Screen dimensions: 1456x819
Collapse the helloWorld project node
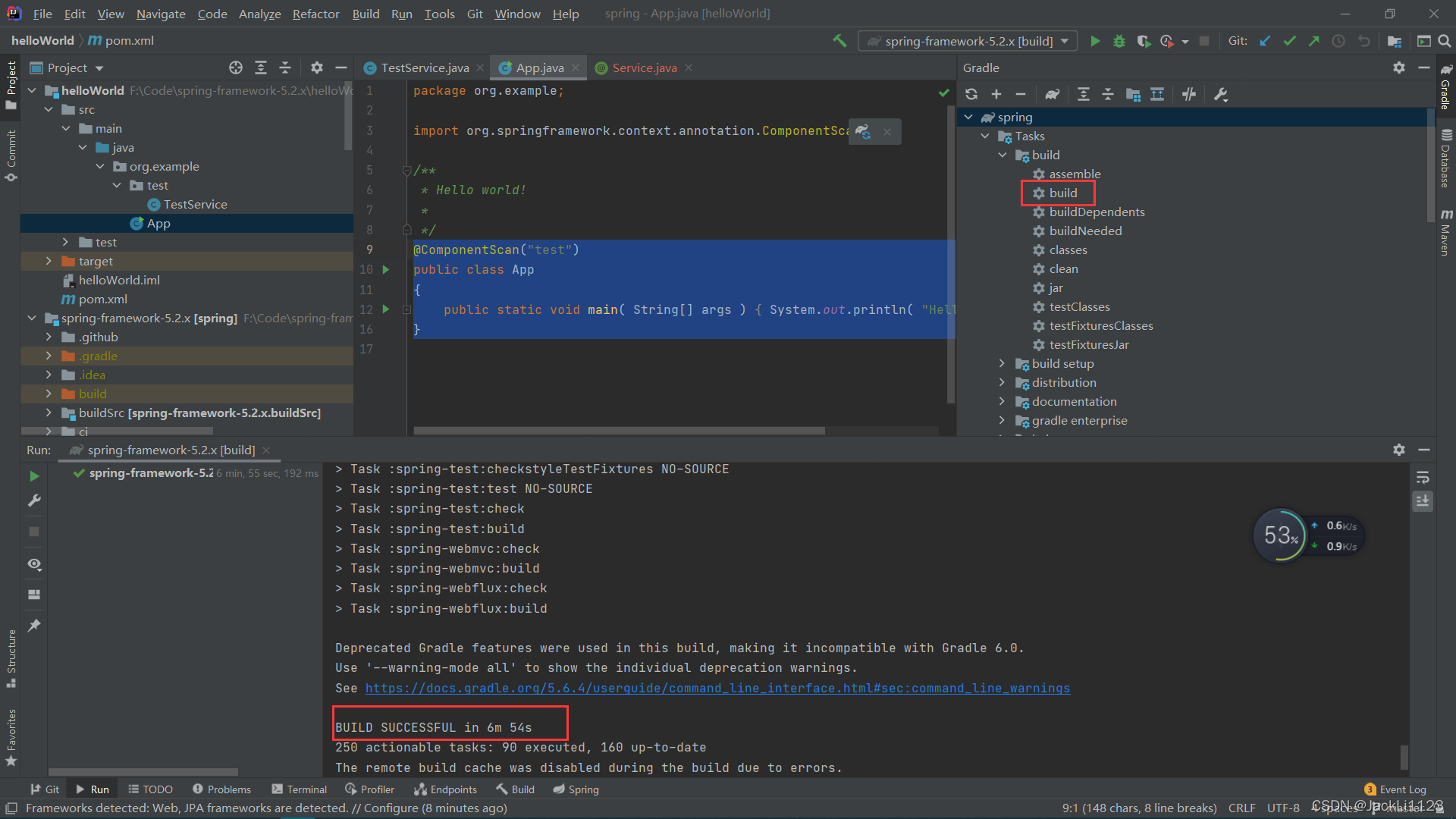(x=32, y=90)
